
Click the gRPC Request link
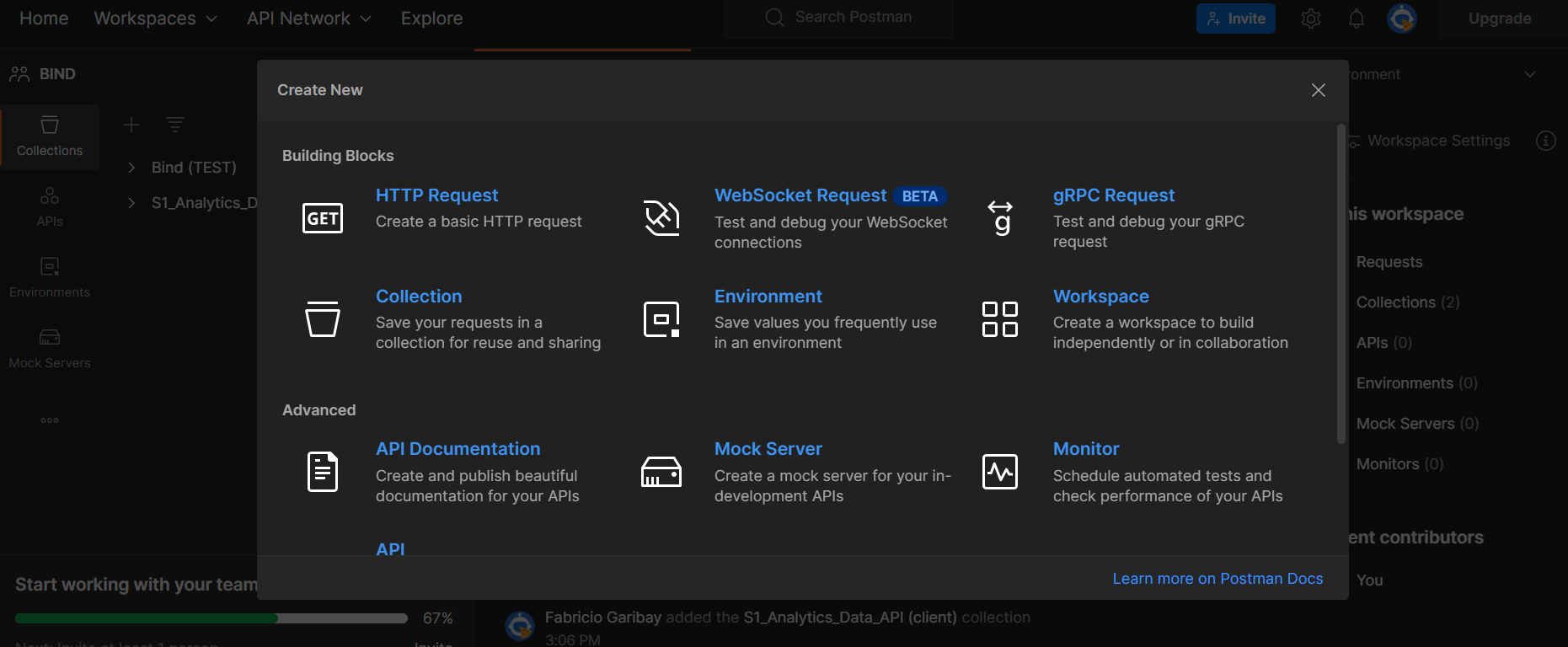click(x=1113, y=195)
